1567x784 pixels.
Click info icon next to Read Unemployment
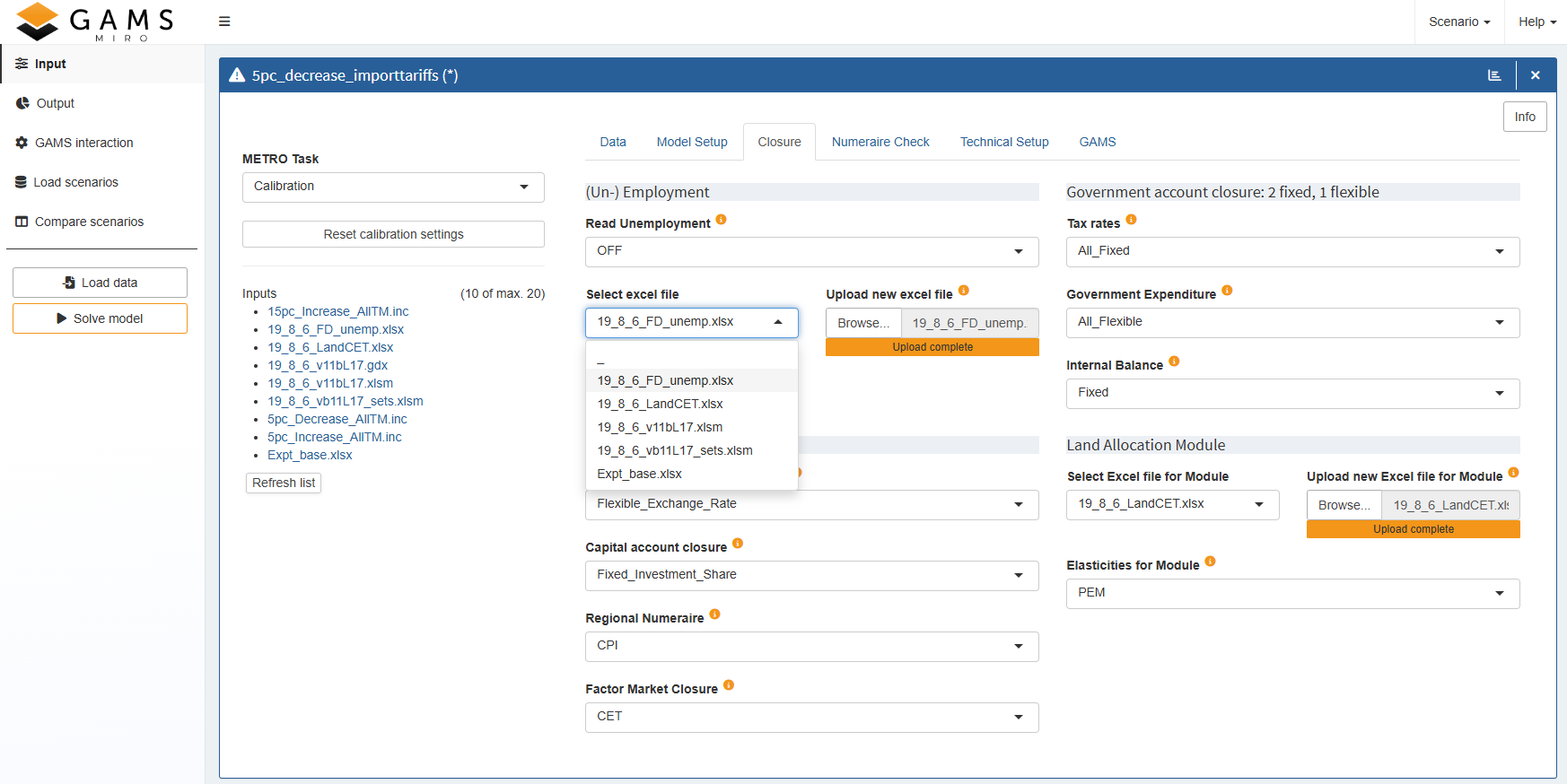(721, 220)
